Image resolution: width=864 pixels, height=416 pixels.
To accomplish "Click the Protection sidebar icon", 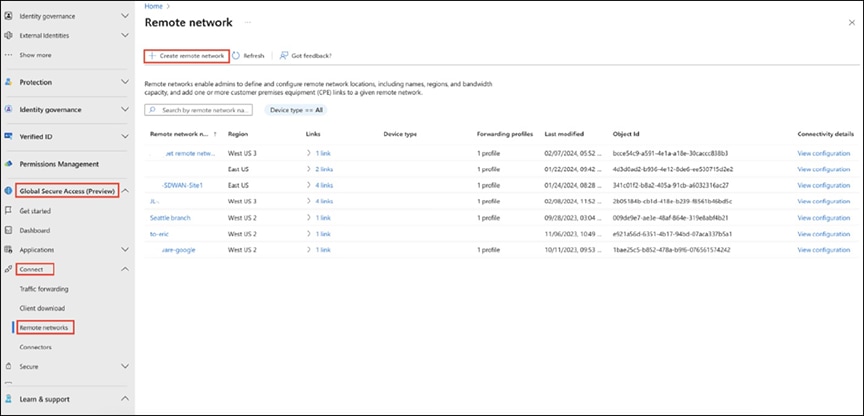I will pos(8,82).
